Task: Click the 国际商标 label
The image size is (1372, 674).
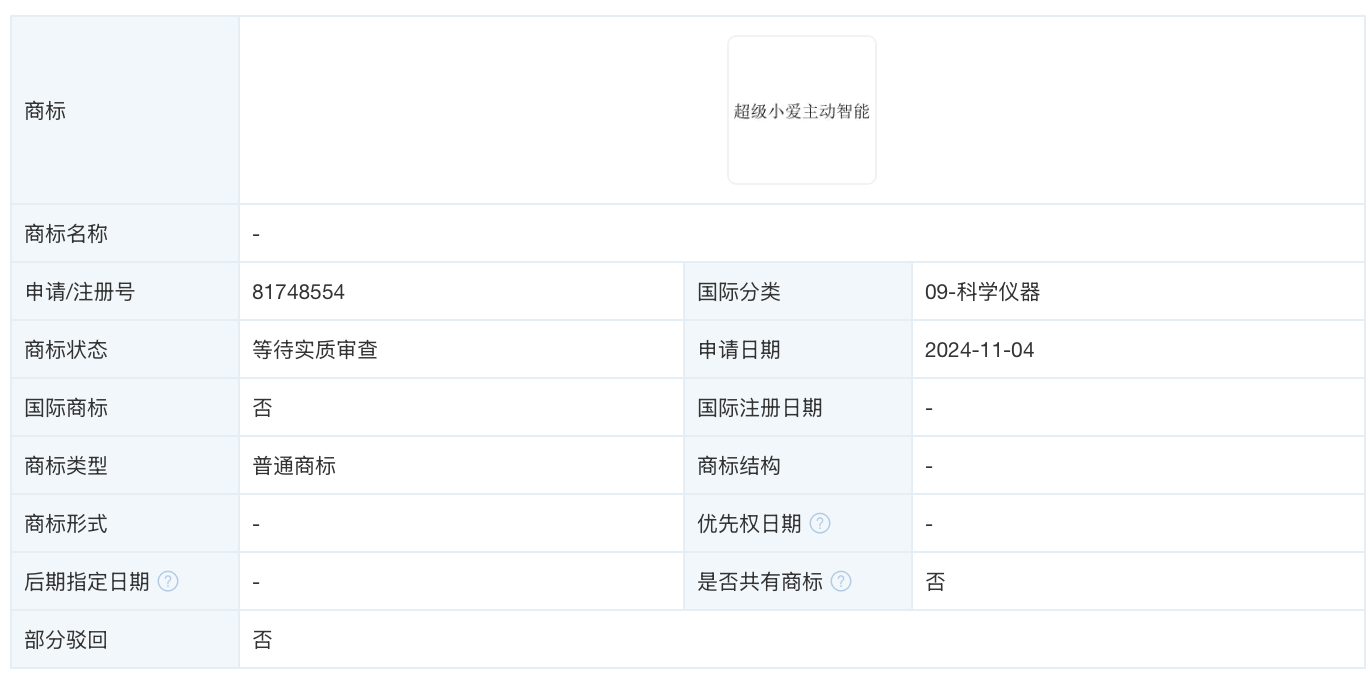Action: [66, 408]
